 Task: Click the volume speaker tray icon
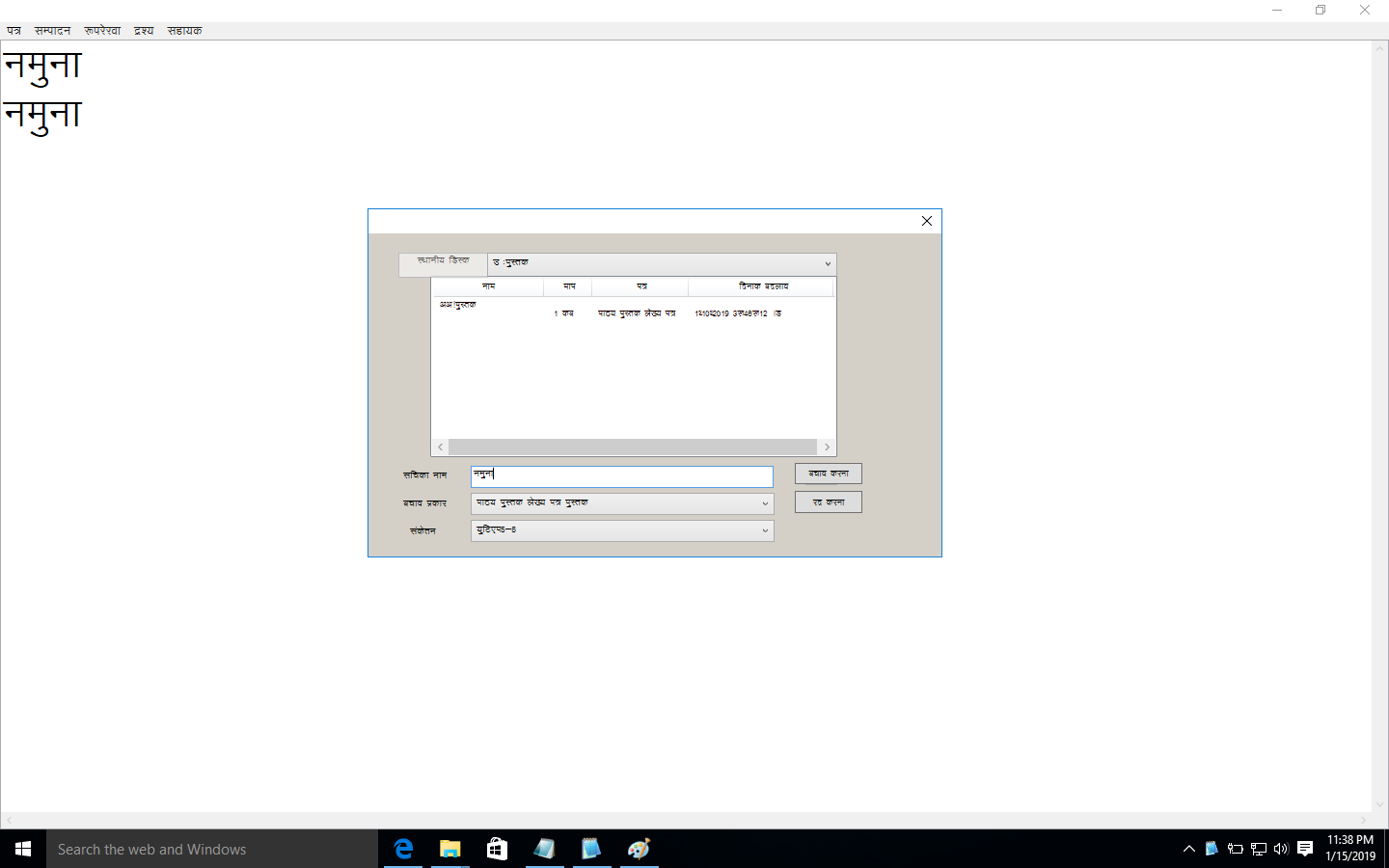click(x=1281, y=849)
